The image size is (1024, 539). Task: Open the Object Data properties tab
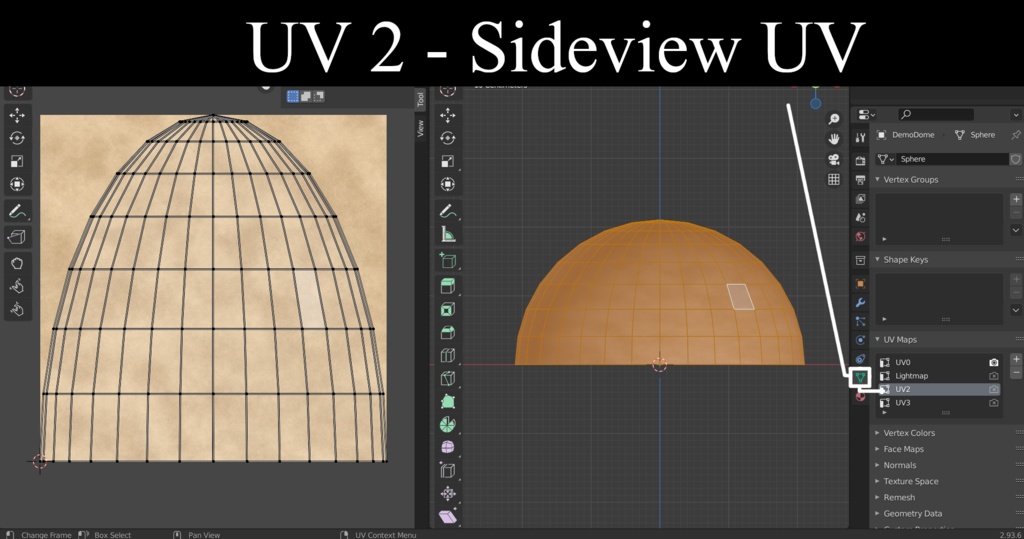860,378
